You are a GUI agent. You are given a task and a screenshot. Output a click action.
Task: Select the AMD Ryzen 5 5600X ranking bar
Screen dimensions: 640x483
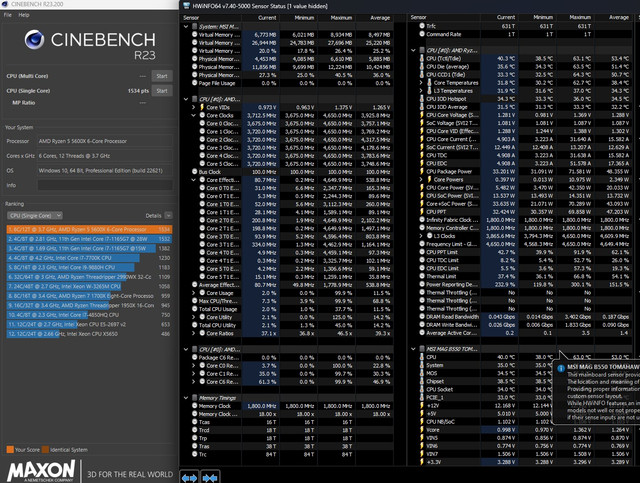click(89, 229)
